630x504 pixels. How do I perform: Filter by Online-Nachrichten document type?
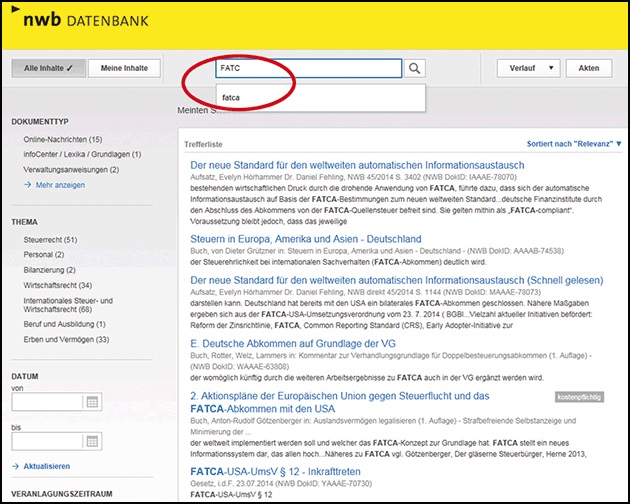point(63,139)
